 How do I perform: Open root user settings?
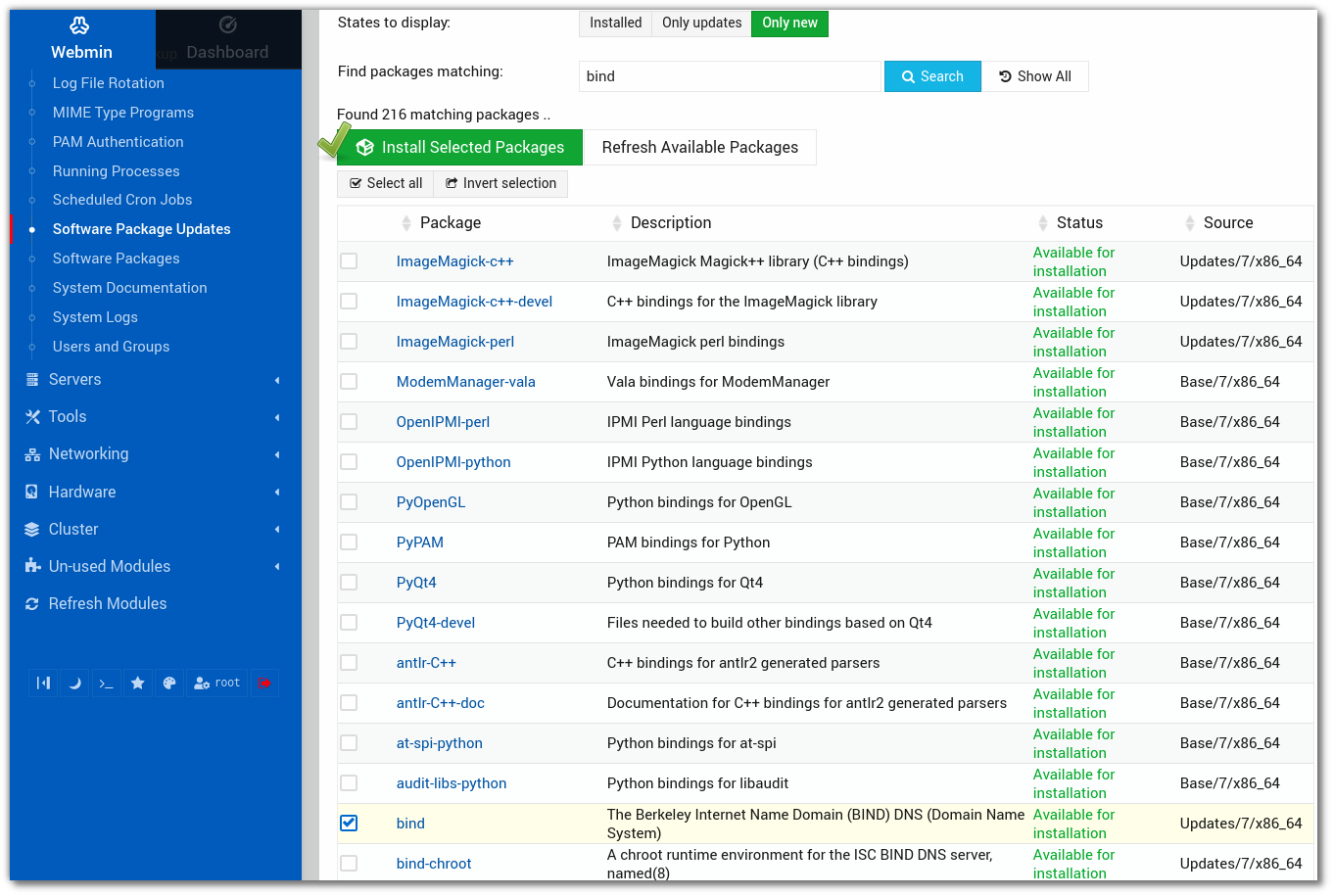coord(217,684)
